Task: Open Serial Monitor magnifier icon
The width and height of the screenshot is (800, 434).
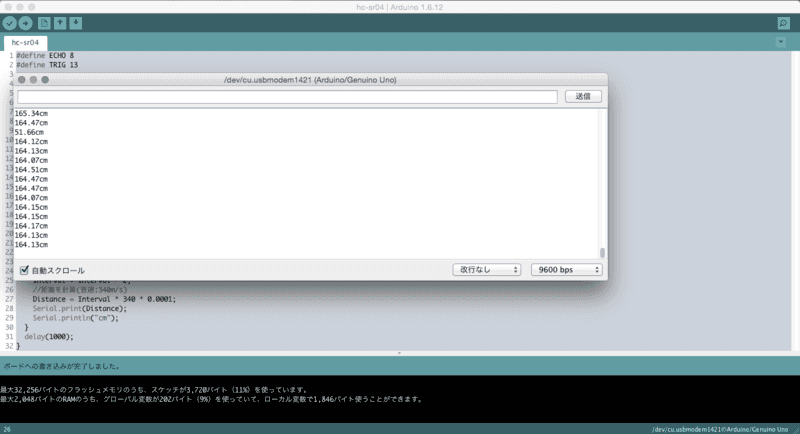Action: click(783, 22)
